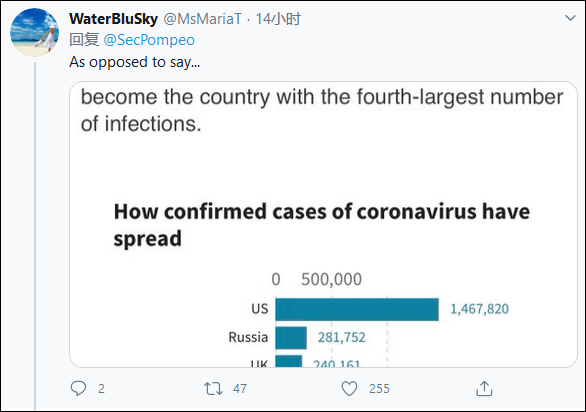Retweet using the retweet arrows icon

213,388
